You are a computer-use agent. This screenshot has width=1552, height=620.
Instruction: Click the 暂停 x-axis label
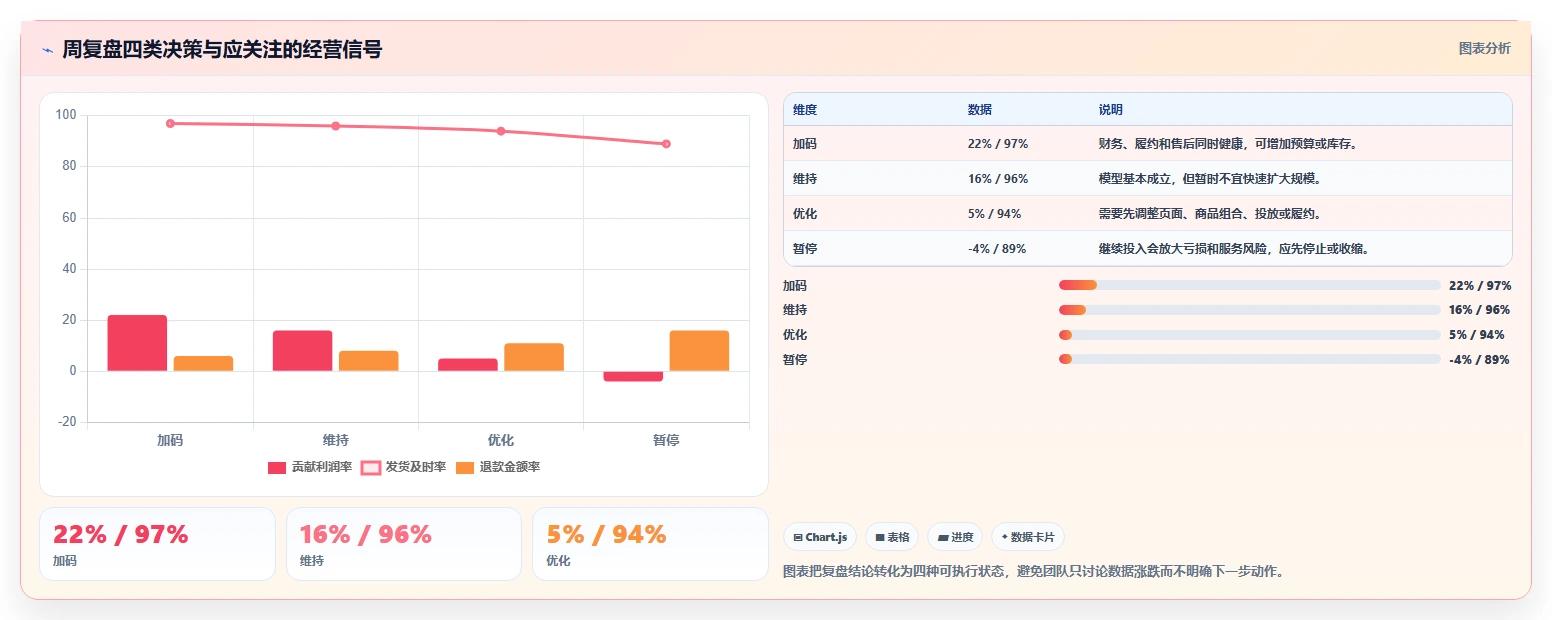666,440
